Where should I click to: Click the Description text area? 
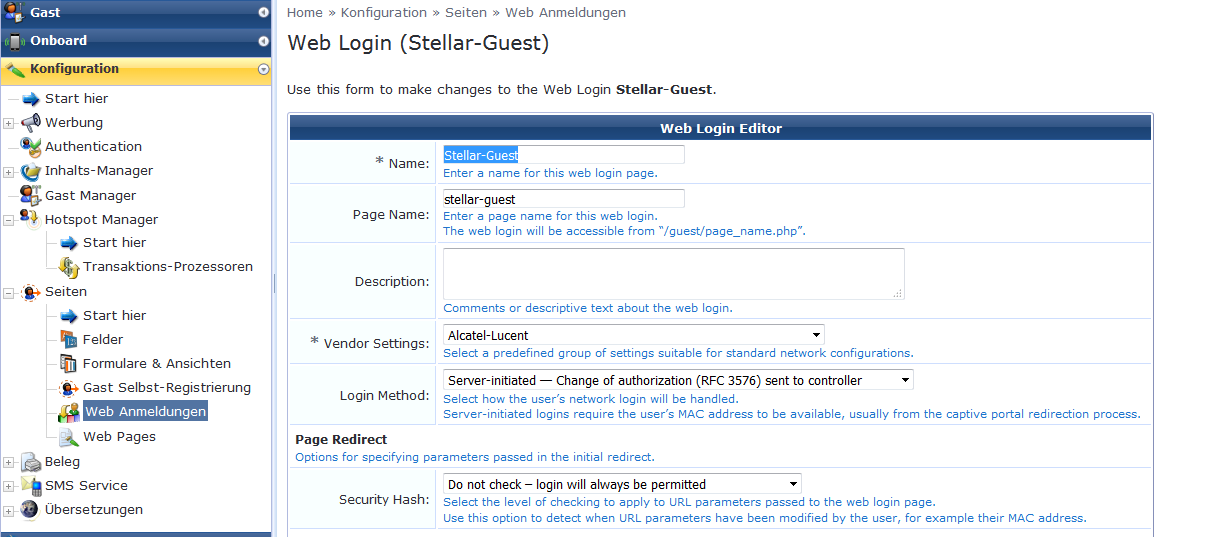(x=673, y=274)
